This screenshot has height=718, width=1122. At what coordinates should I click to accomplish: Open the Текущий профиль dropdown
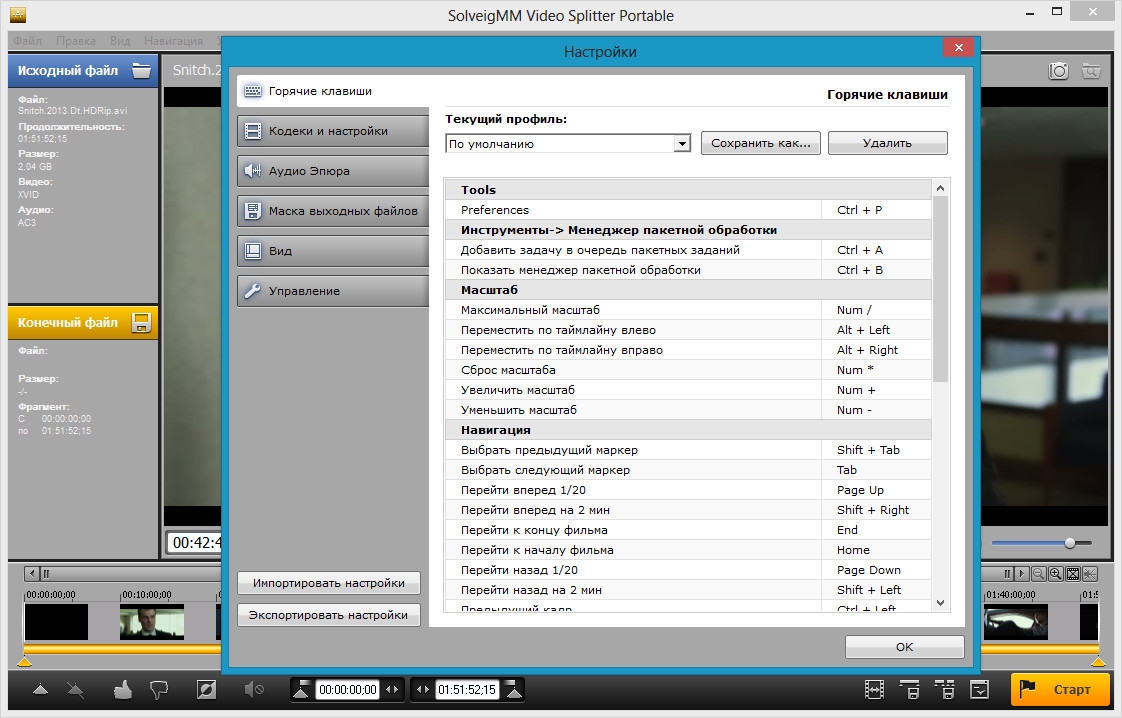[568, 144]
